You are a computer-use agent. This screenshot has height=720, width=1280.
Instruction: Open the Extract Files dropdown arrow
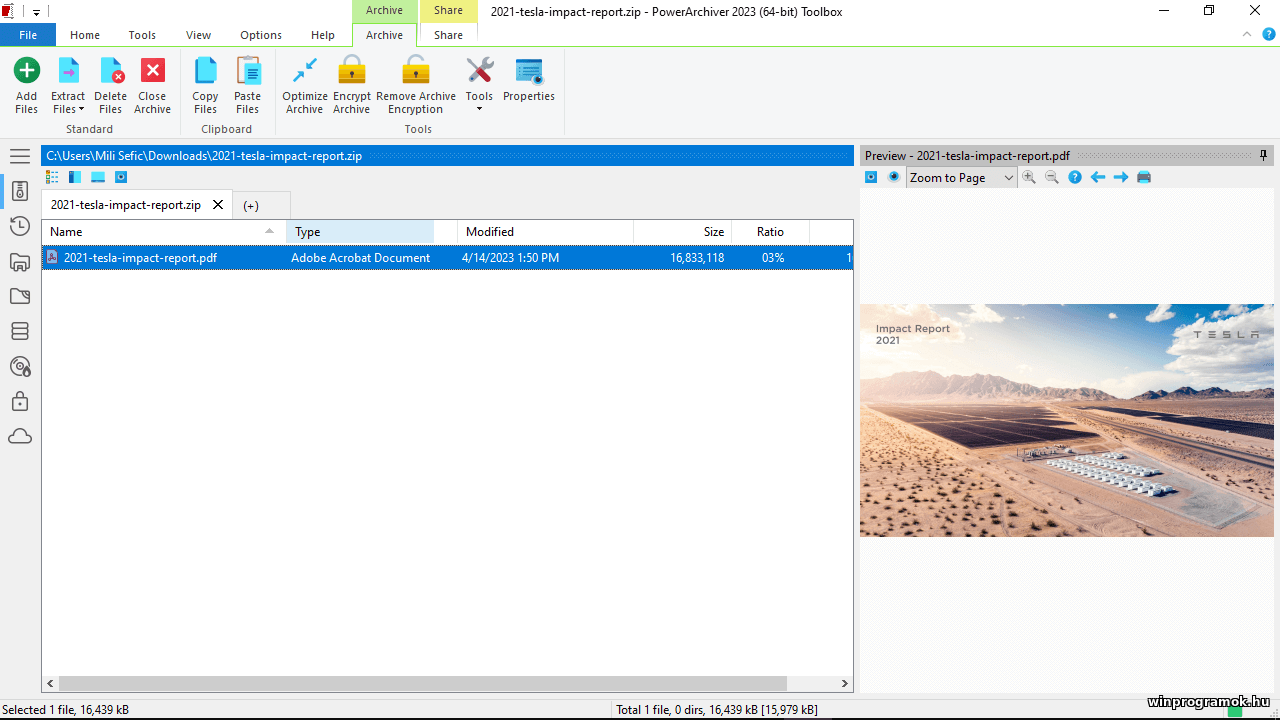click(81, 110)
